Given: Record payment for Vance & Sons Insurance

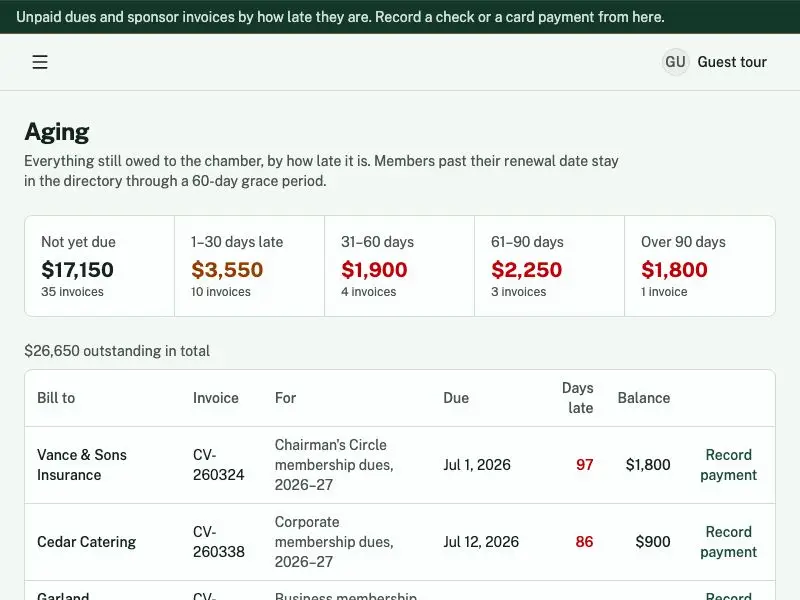Looking at the screenshot, I should tap(728, 465).
